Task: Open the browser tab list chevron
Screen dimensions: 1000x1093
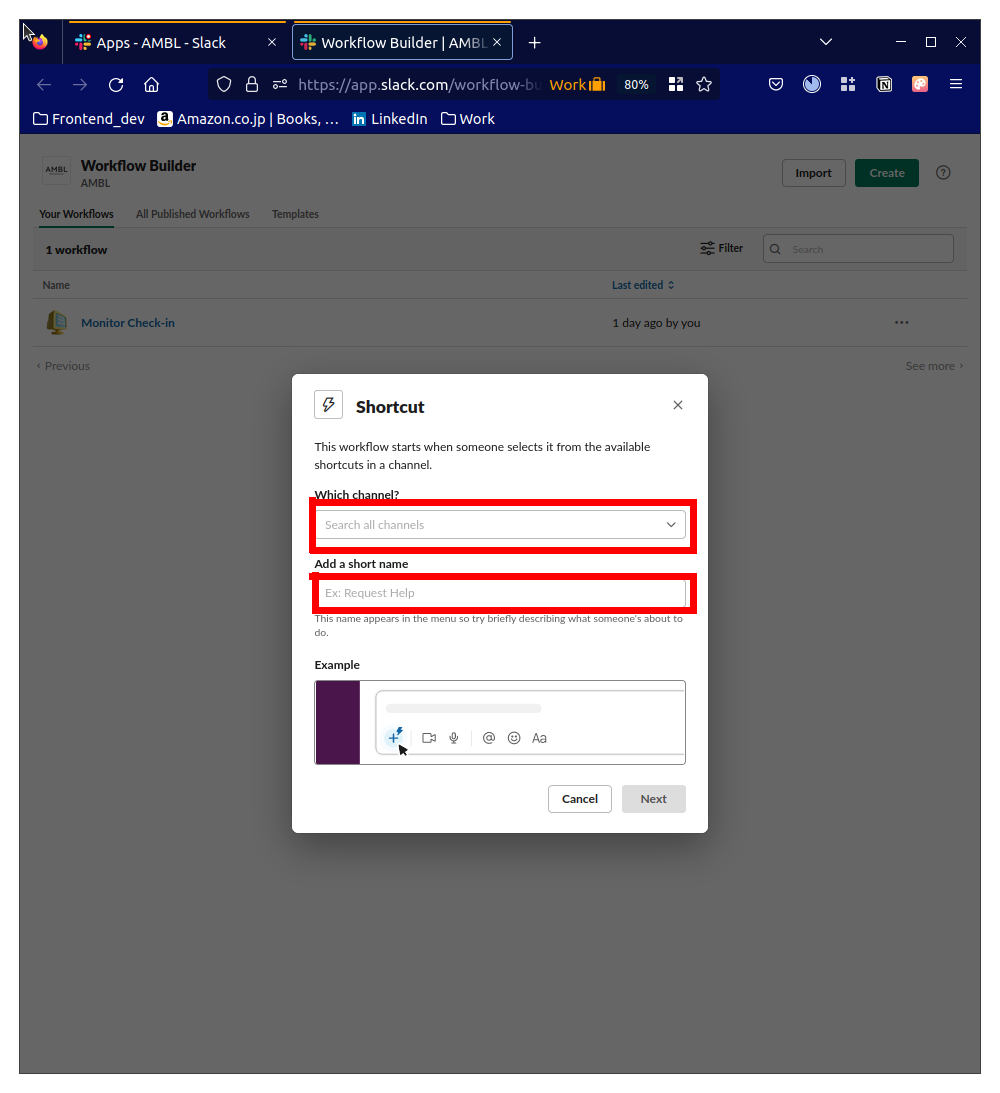Action: pyautogui.click(x=826, y=41)
